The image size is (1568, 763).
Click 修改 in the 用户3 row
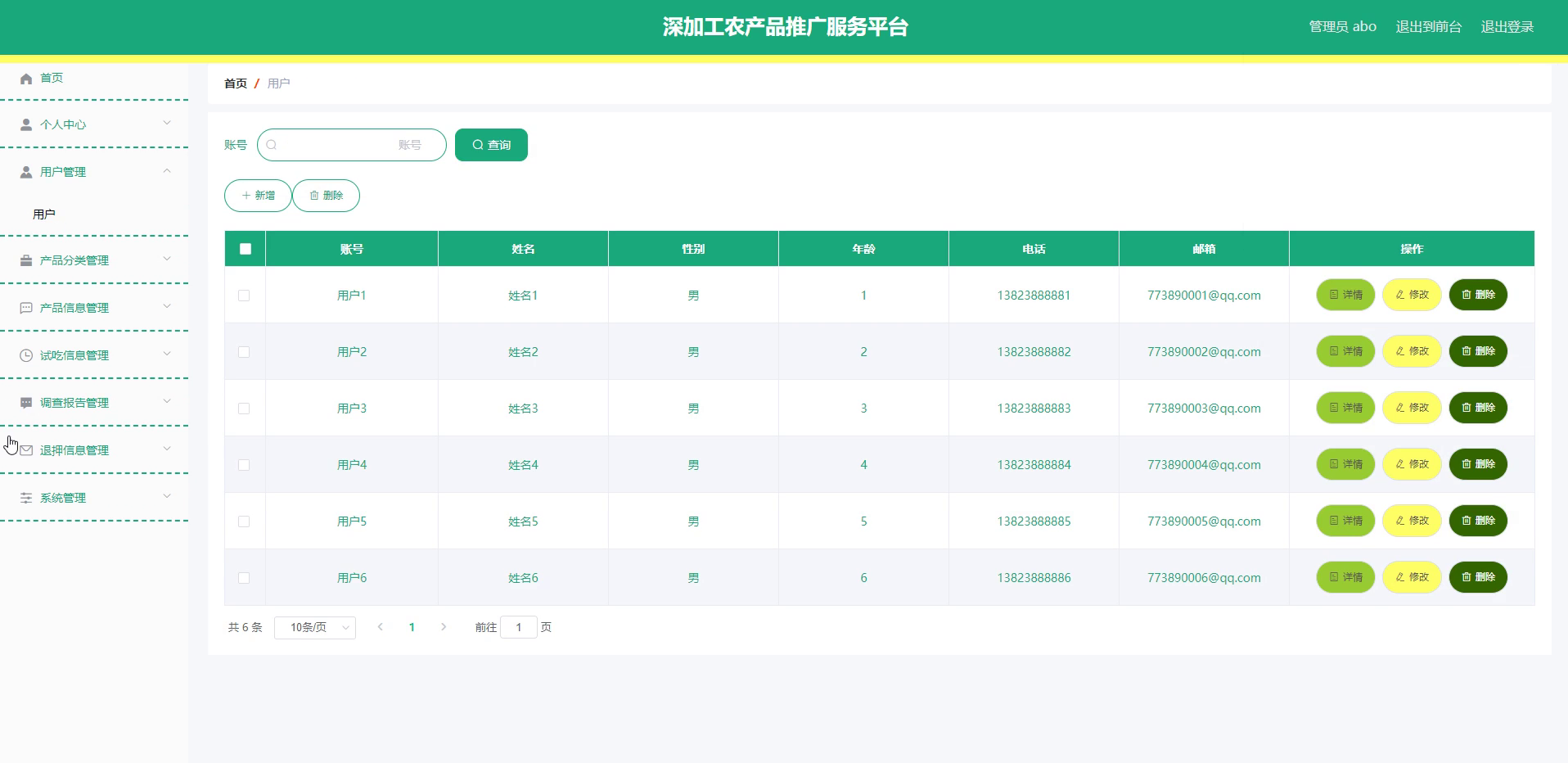(x=1412, y=408)
